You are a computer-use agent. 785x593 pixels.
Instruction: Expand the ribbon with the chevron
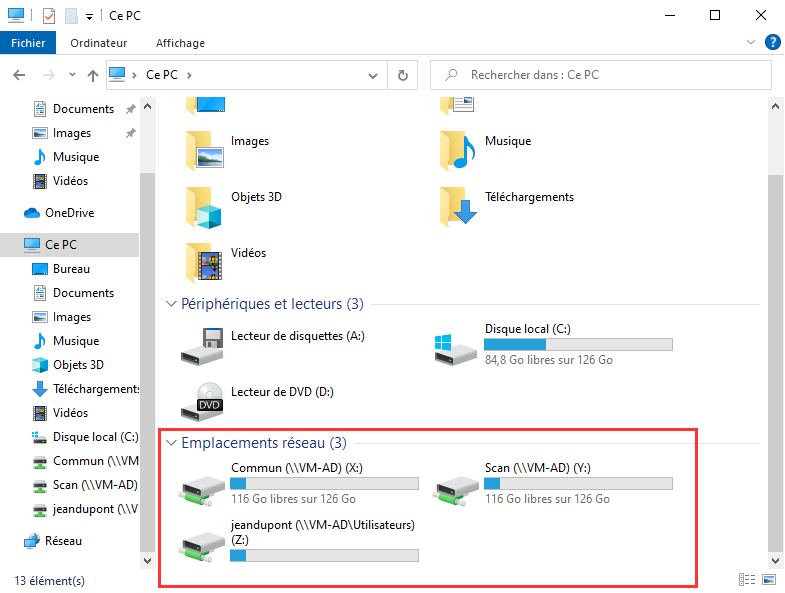[752, 43]
